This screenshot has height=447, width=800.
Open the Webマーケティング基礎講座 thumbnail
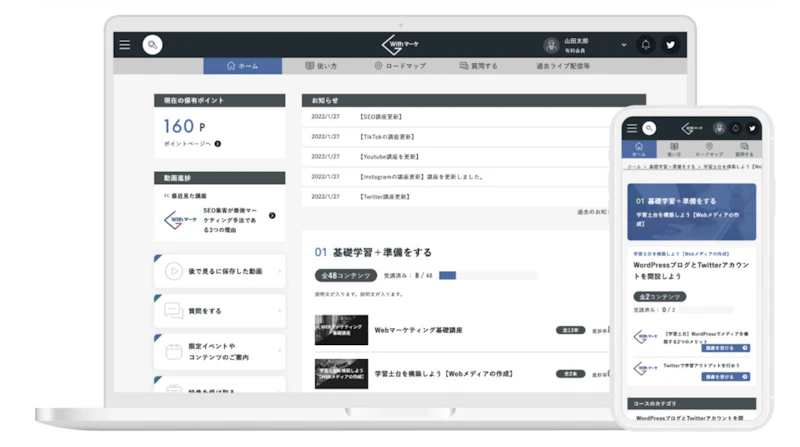[x=341, y=330]
